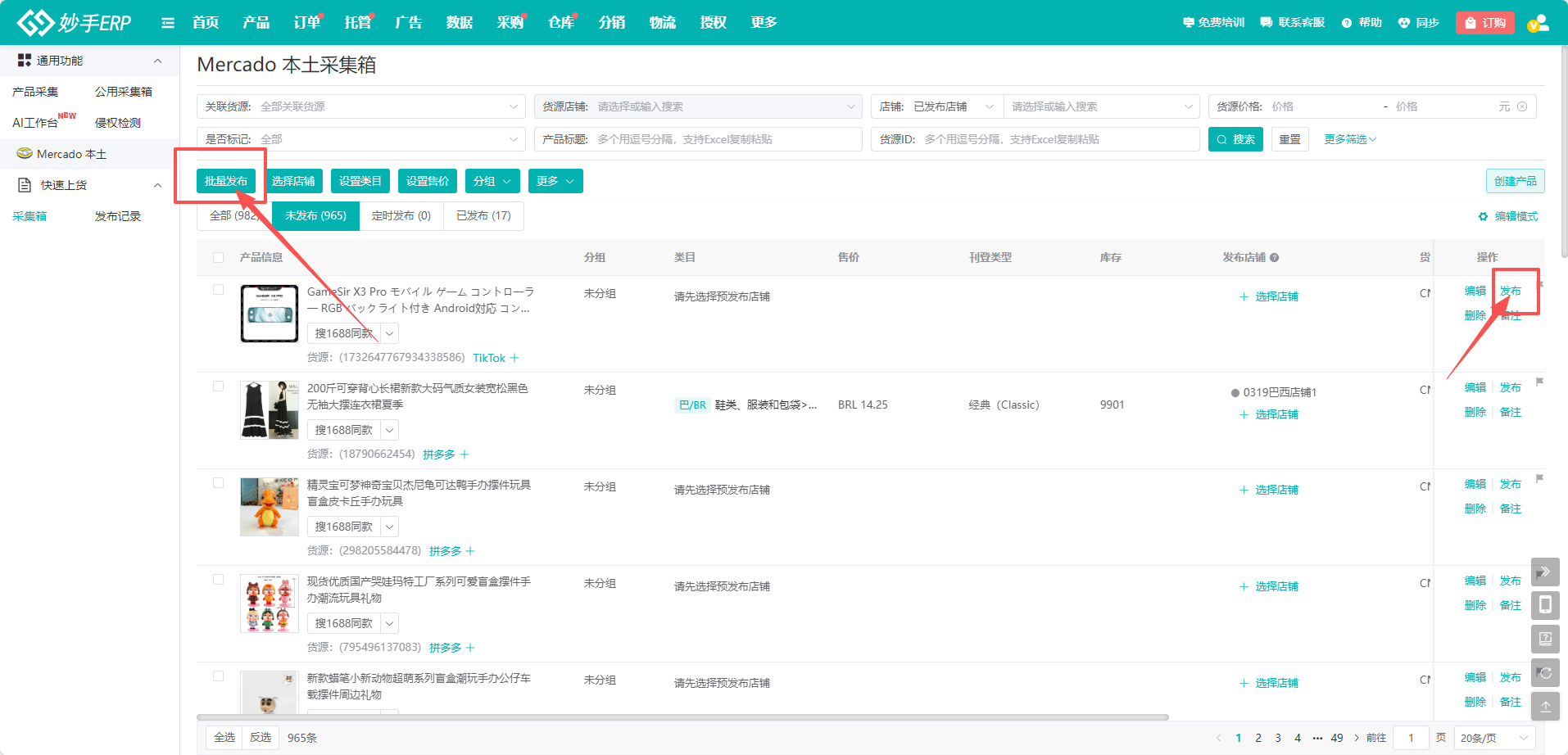Image resolution: width=1568 pixels, height=755 pixels.
Task: Select the Charmander toy product checkbox
Action: pos(218,483)
